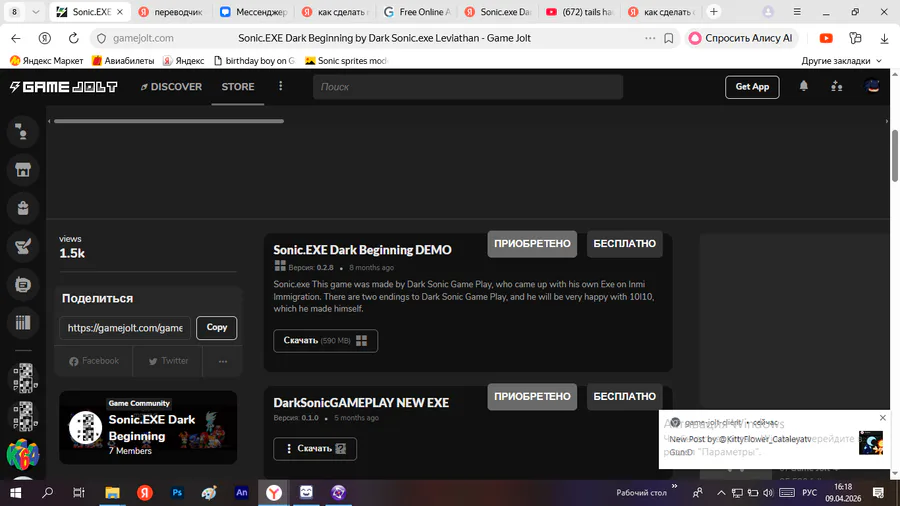Click the first icon in the Game Jolt sidebar
Viewport: 900px width, 506px height.
point(23,132)
